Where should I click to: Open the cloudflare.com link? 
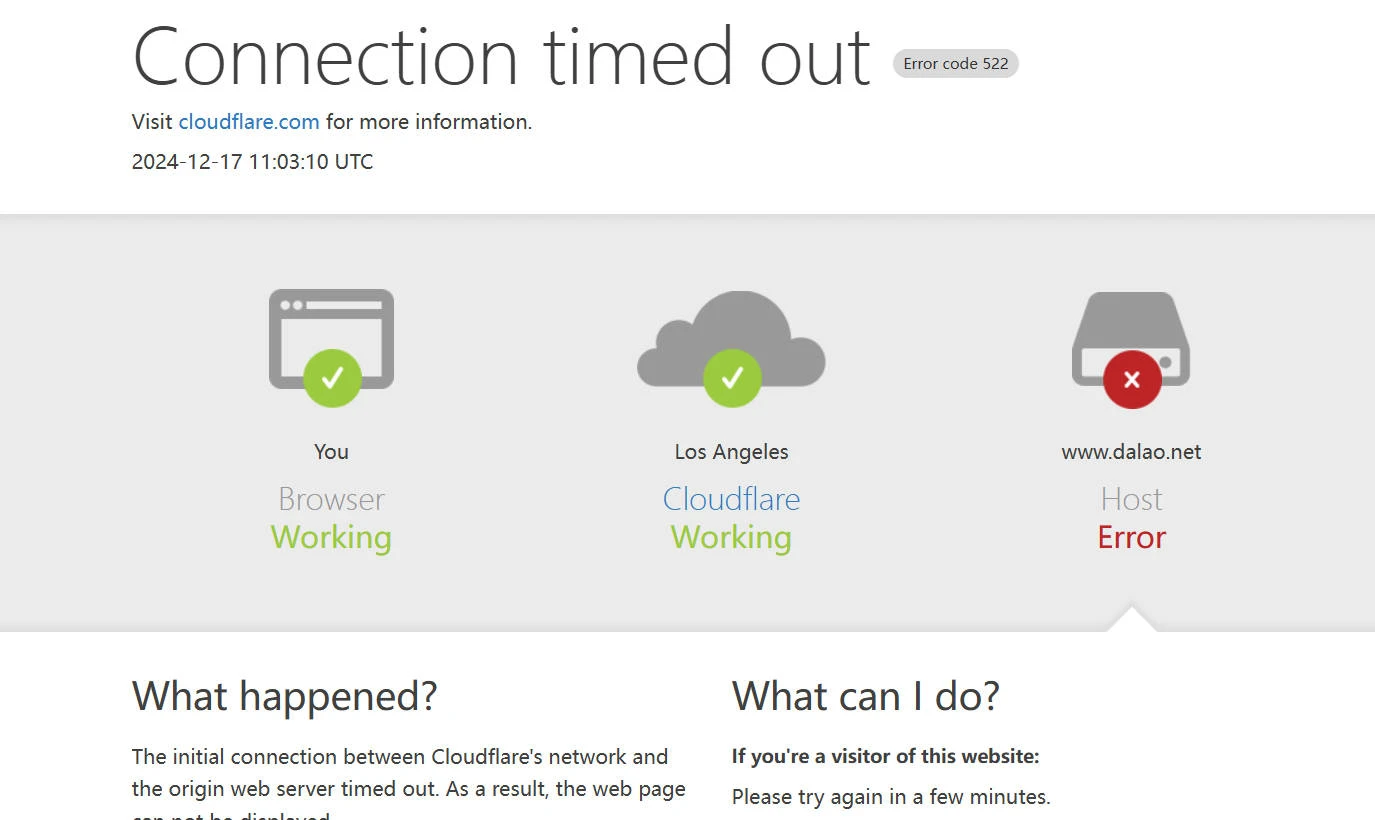click(249, 122)
